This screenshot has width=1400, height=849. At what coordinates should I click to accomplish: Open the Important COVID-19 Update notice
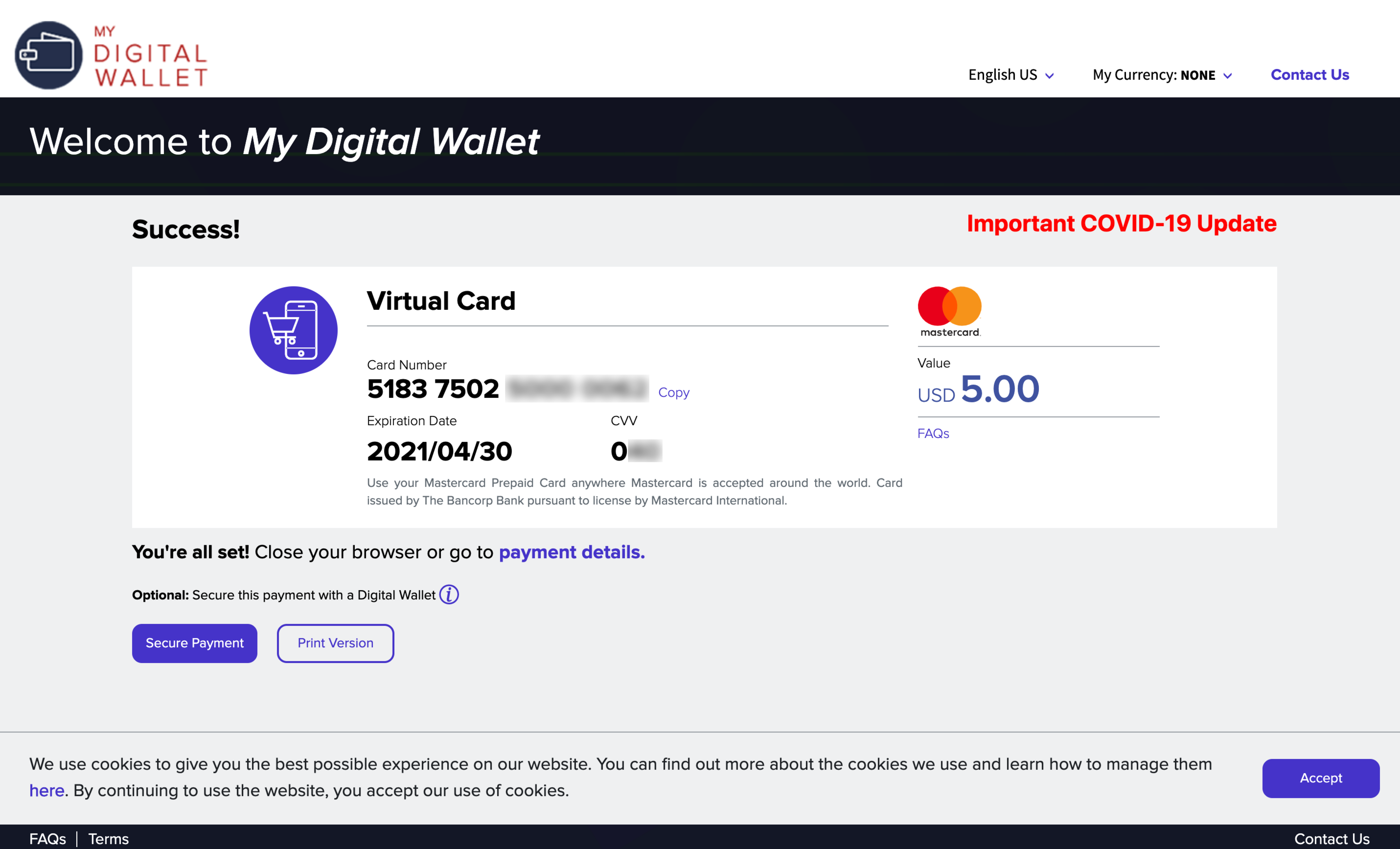pyautogui.click(x=1121, y=224)
